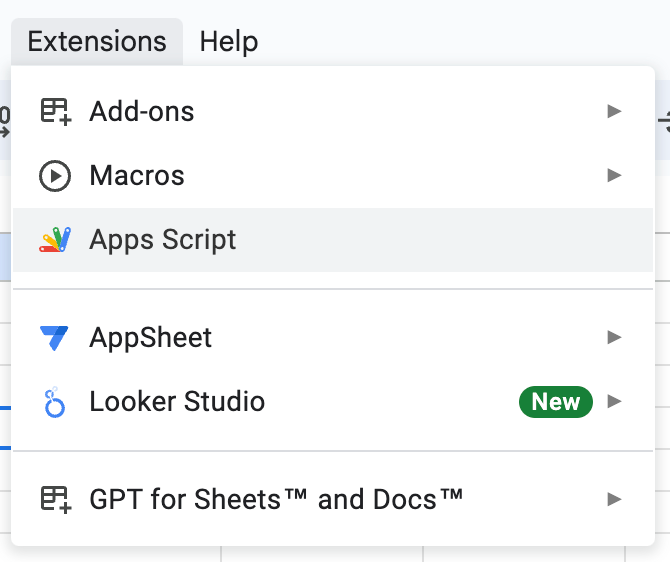Open GPT for Sheets™ and Docs™ entry
Screen dimensions: 670x562
point(276,498)
